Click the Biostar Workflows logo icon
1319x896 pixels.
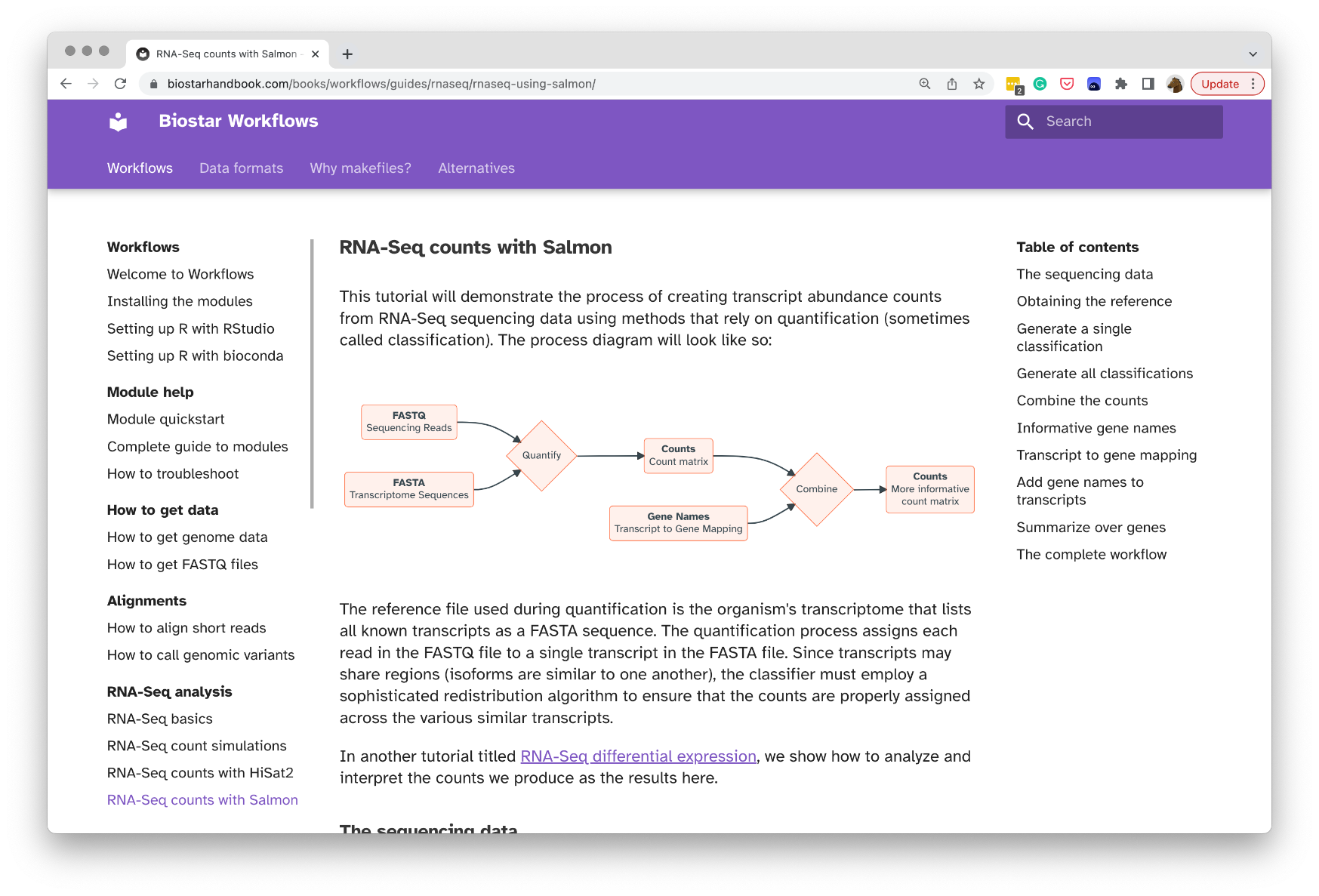119,122
